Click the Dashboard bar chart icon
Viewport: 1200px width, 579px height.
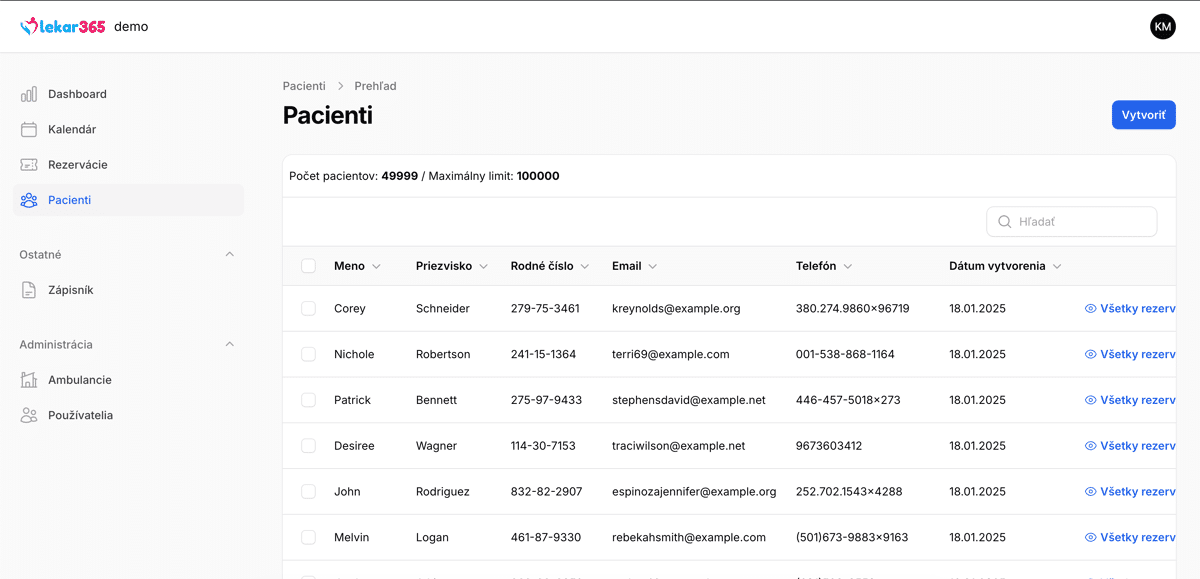point(29,94)
